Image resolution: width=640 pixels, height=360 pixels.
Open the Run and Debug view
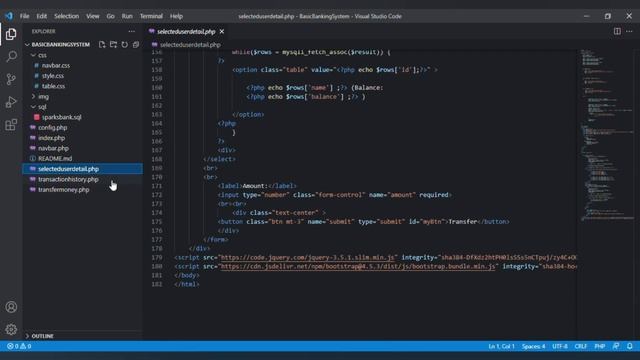[x=11, y=102]
